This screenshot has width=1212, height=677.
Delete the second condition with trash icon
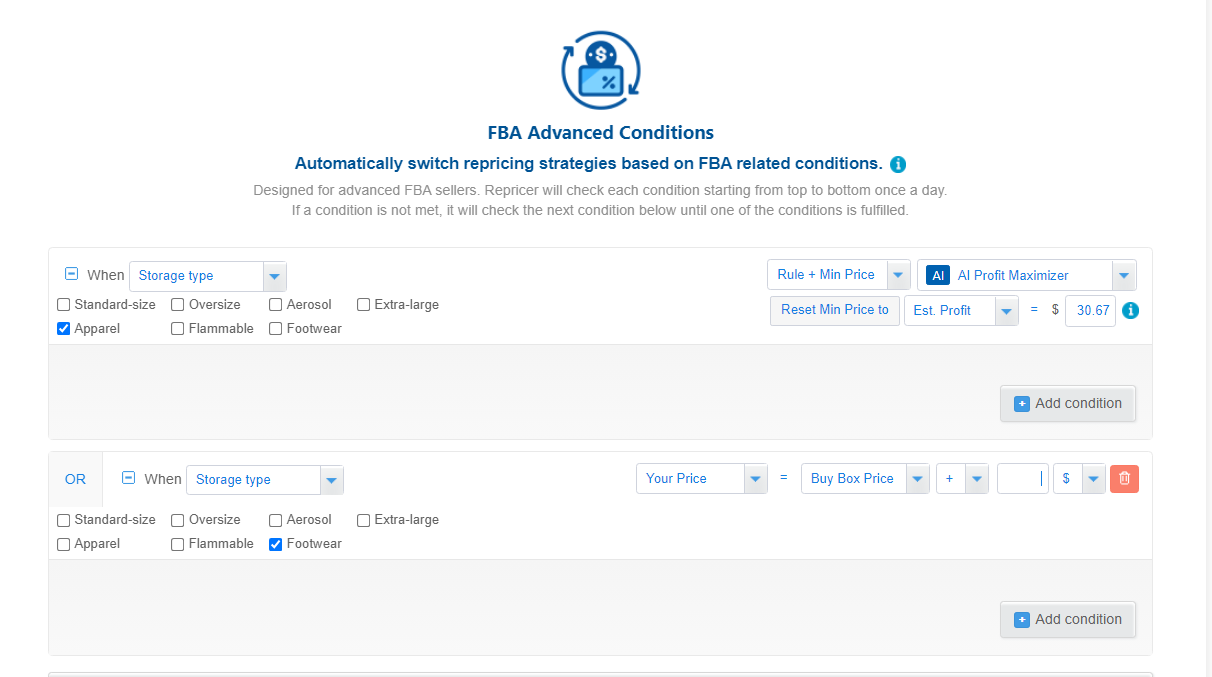[x=1124, y=479]
